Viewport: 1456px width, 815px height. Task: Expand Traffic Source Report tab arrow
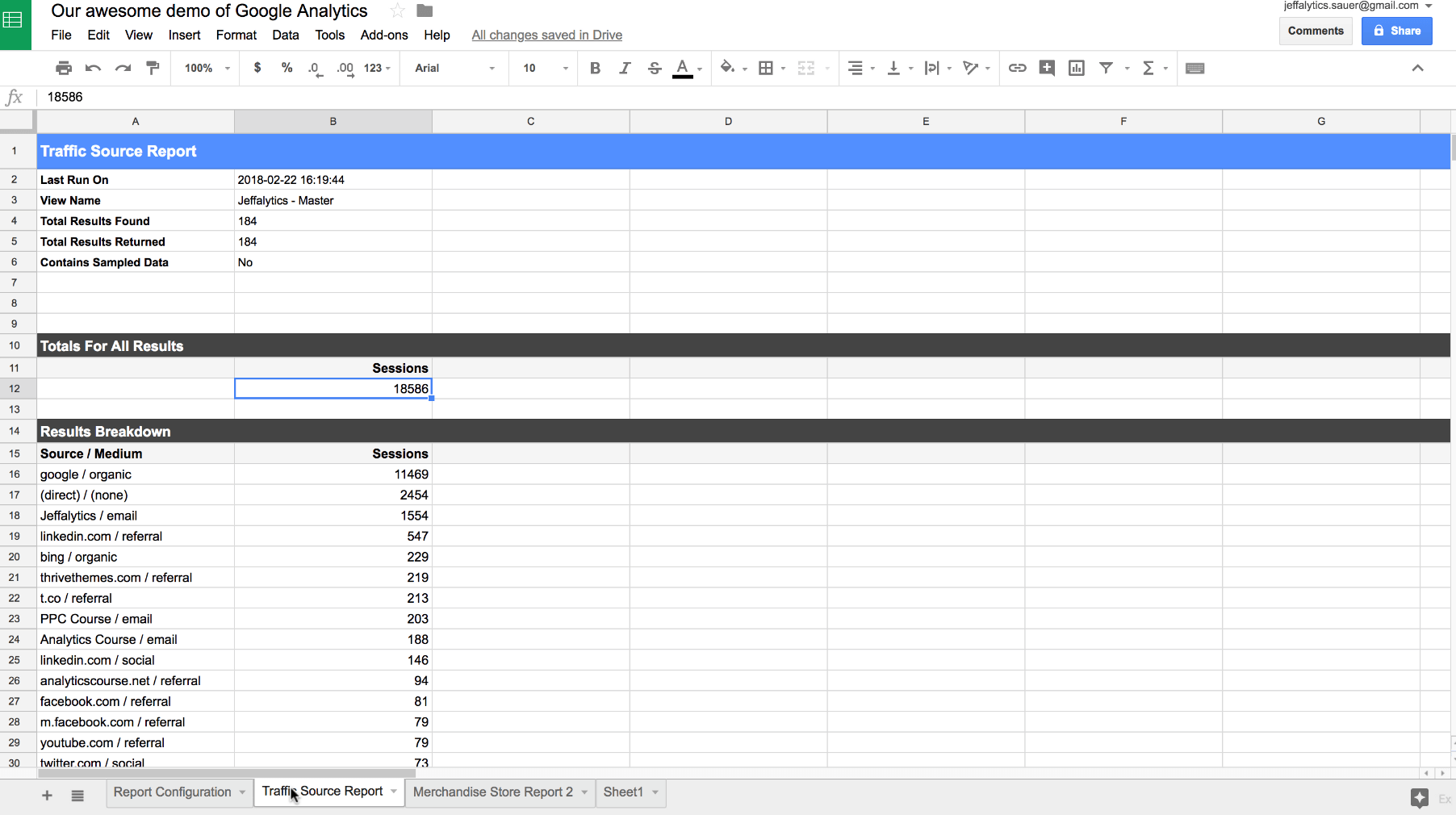[393, 792]
